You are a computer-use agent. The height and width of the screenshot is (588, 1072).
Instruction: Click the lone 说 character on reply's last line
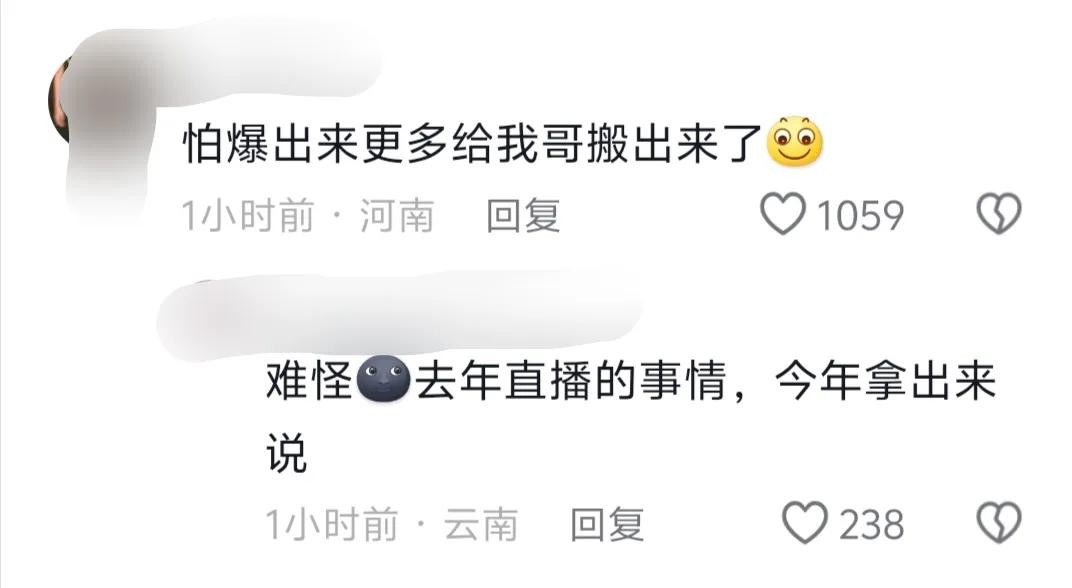(286, 453)
